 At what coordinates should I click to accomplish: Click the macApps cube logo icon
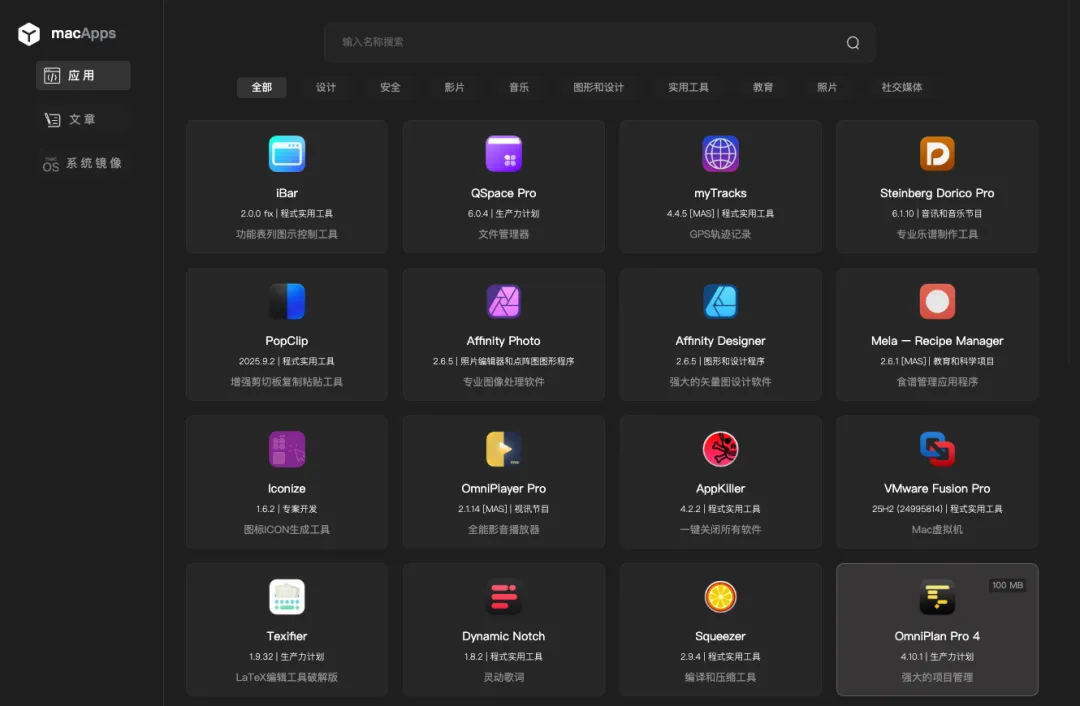coord(29,34)
